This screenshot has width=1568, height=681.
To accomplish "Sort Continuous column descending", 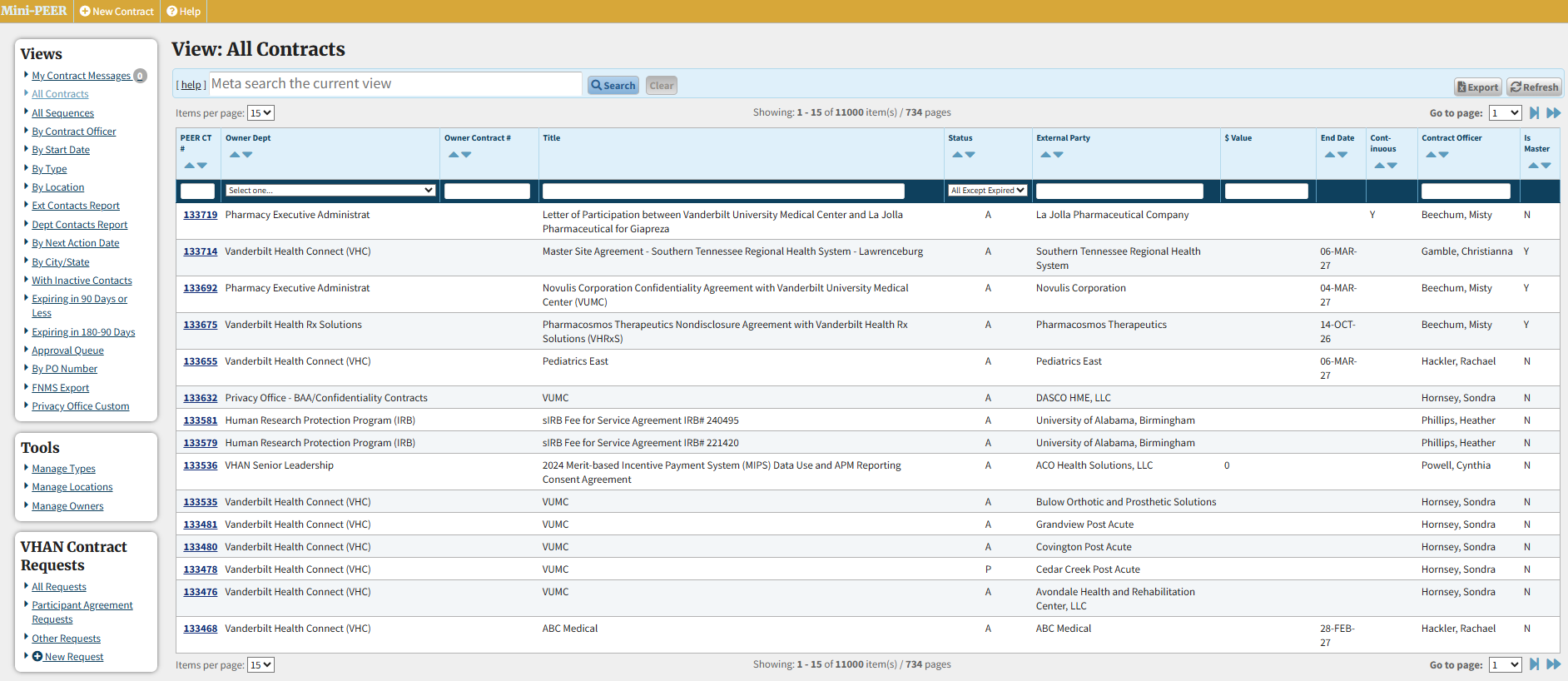I will click(1392, 166).
